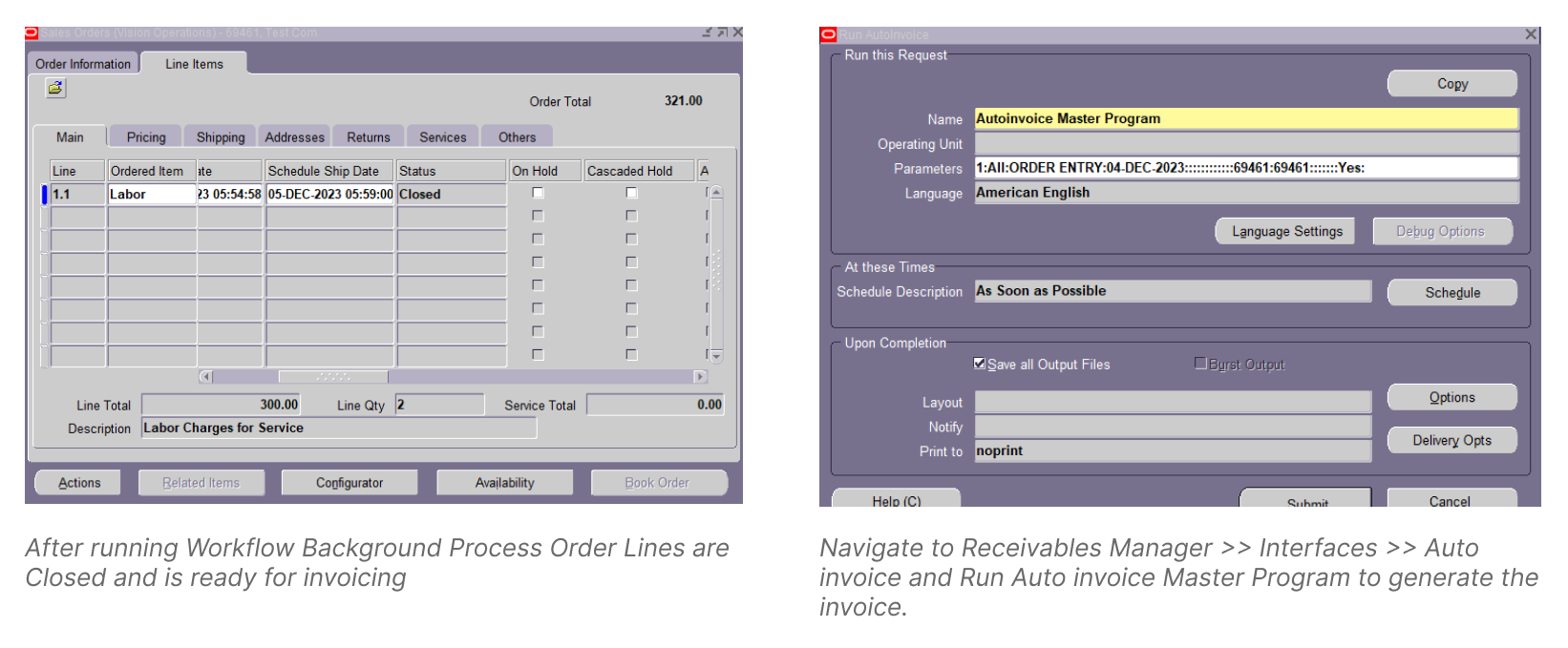Click the horizontal scrollbar right arrow in lines grid
Viewport: 1568px width, 648px height.
coord(701,377)
